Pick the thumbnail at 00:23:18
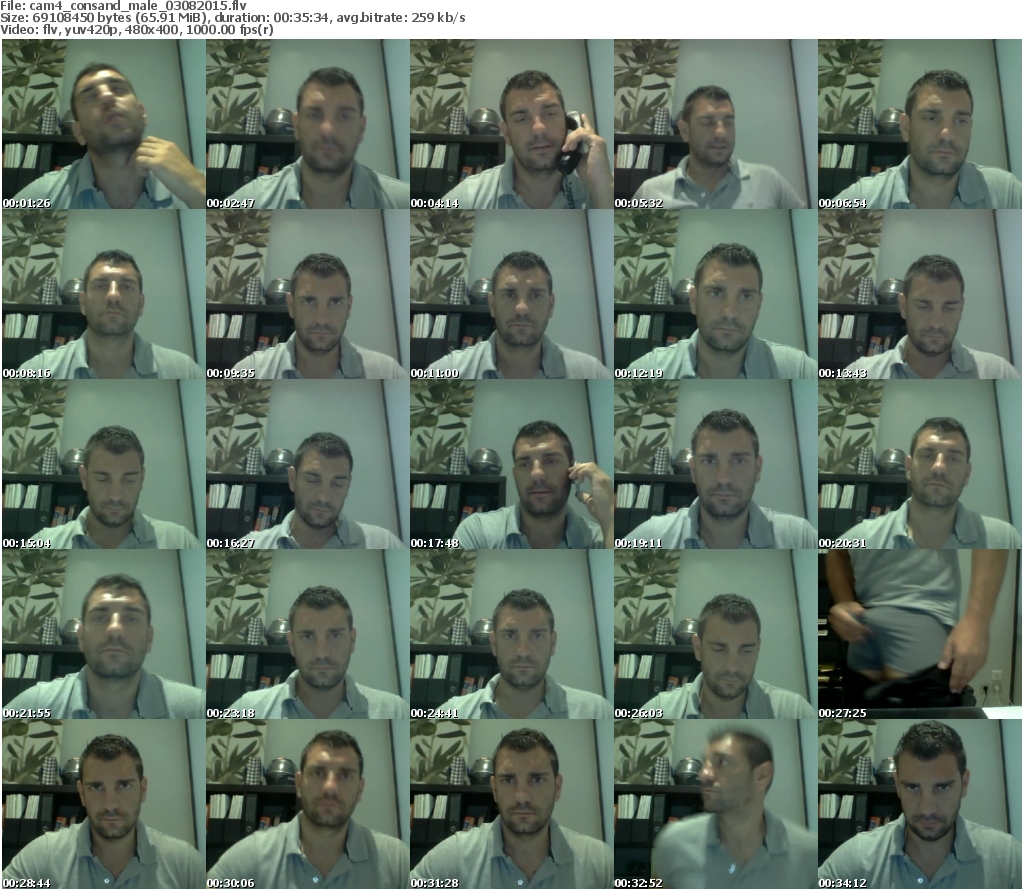The image size is (1024, 889). point(308,634)
